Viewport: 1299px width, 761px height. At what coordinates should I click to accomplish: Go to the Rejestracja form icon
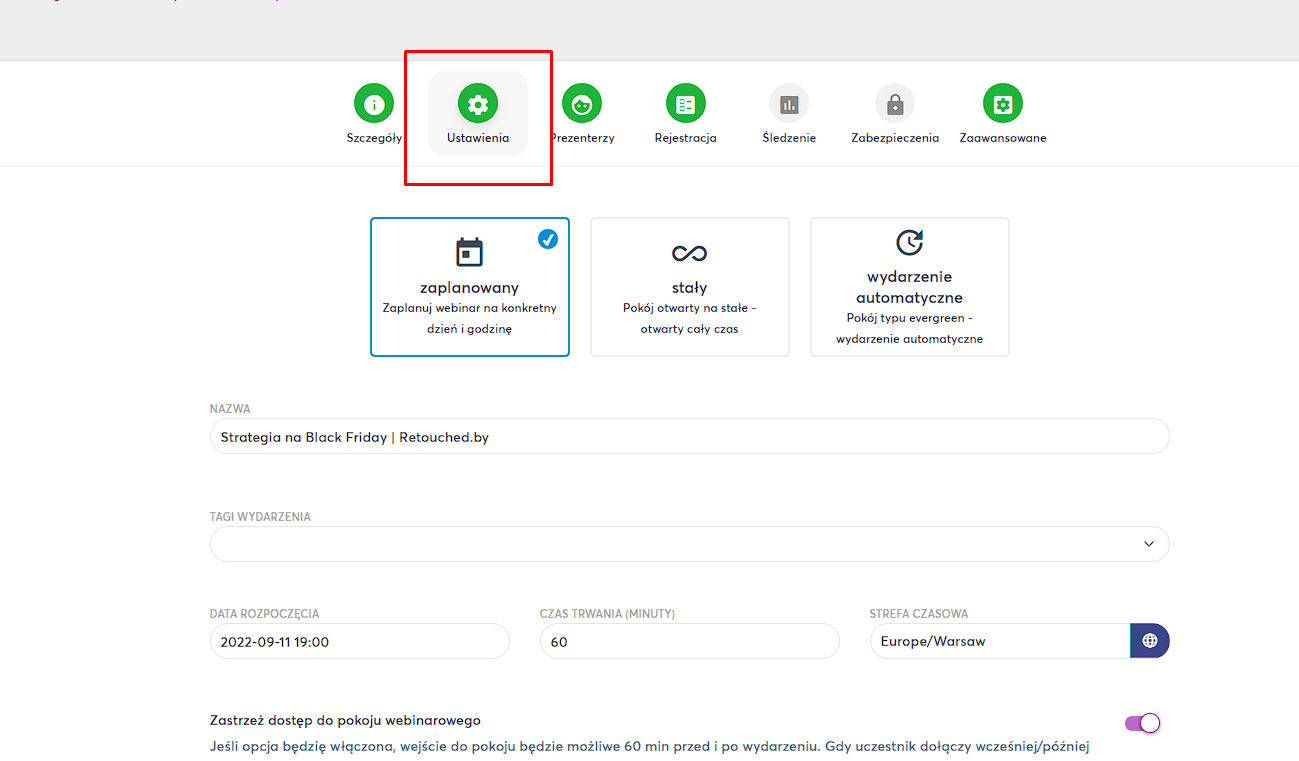(686, 103)
